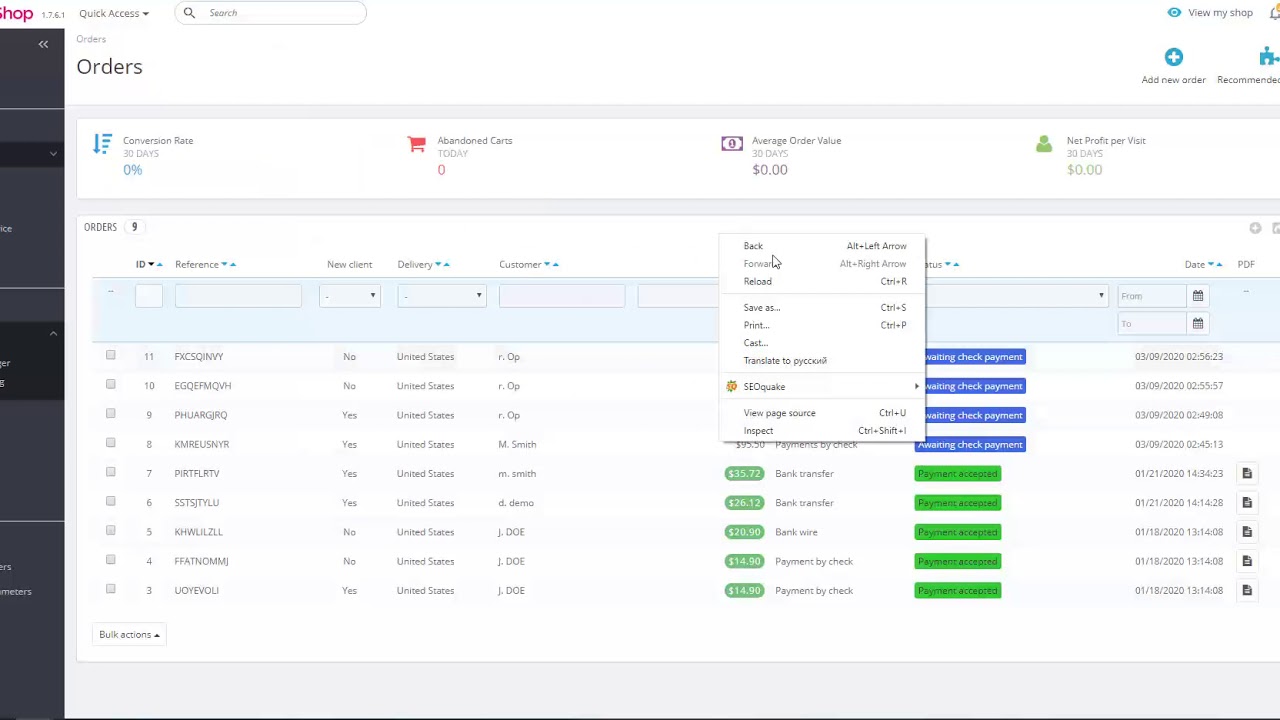Sort ID column ascending arrow
This screenshot has width=1280, height=720.
[x=160, y=265]
